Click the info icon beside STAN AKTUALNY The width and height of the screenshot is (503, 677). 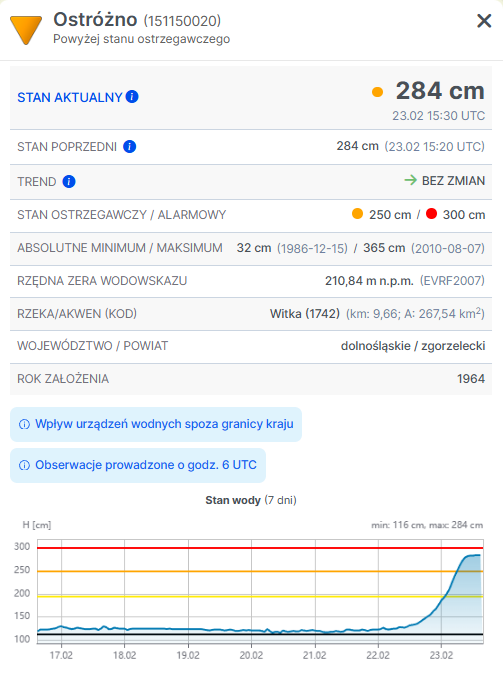coord(132,97)
